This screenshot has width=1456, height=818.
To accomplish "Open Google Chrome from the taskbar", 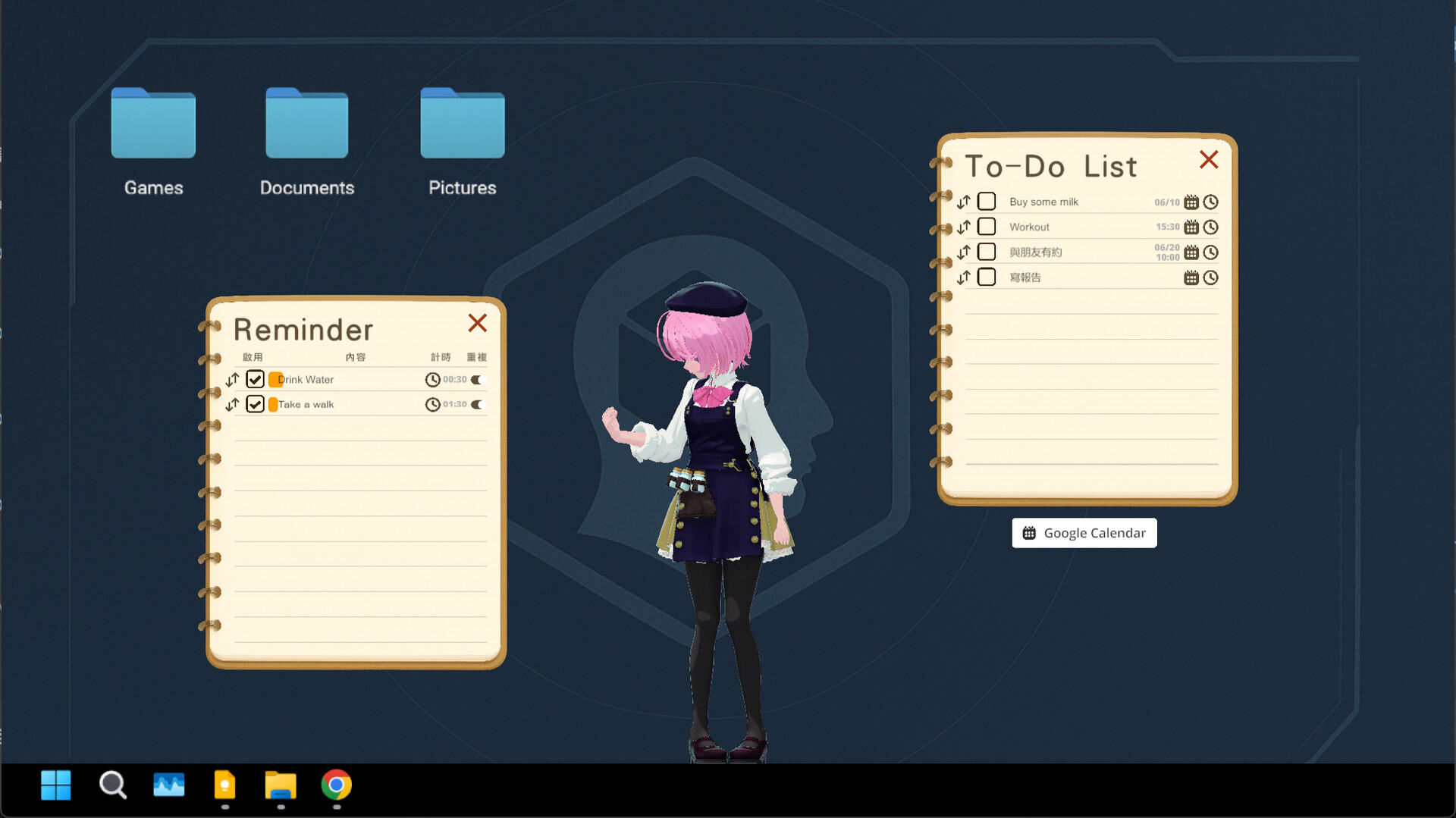I will tap(336, 785).
